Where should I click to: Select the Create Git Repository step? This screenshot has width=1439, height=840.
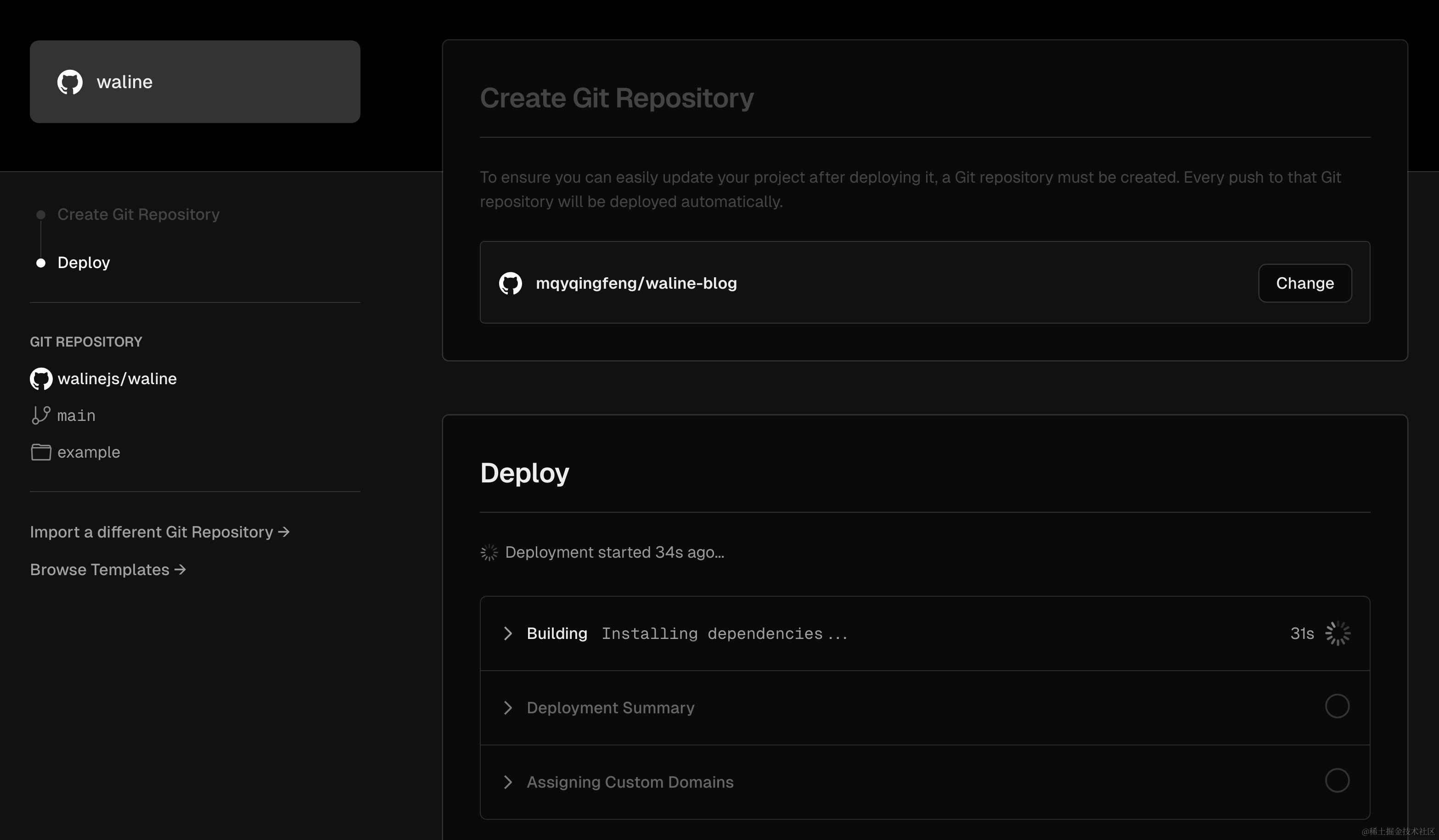coord(138,214)
